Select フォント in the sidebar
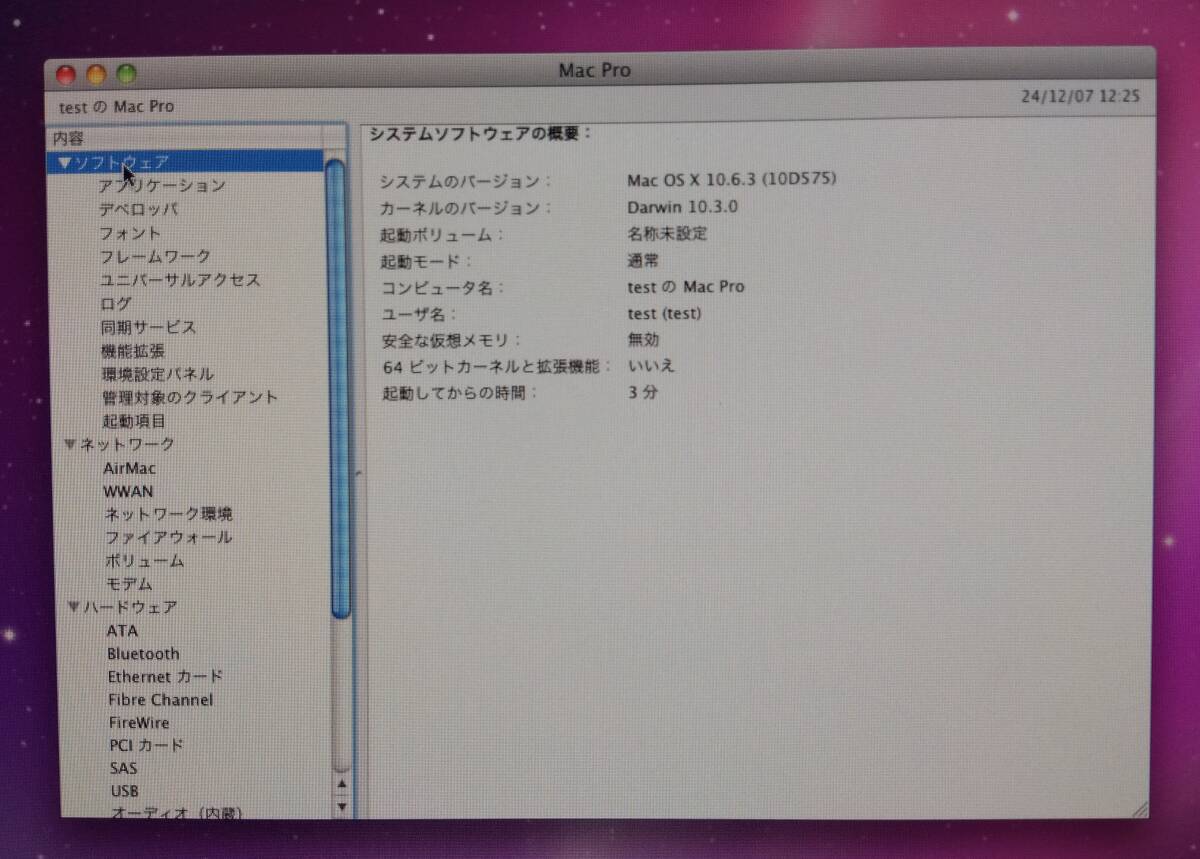The image size is (1200, 859). tap(130, 234)
